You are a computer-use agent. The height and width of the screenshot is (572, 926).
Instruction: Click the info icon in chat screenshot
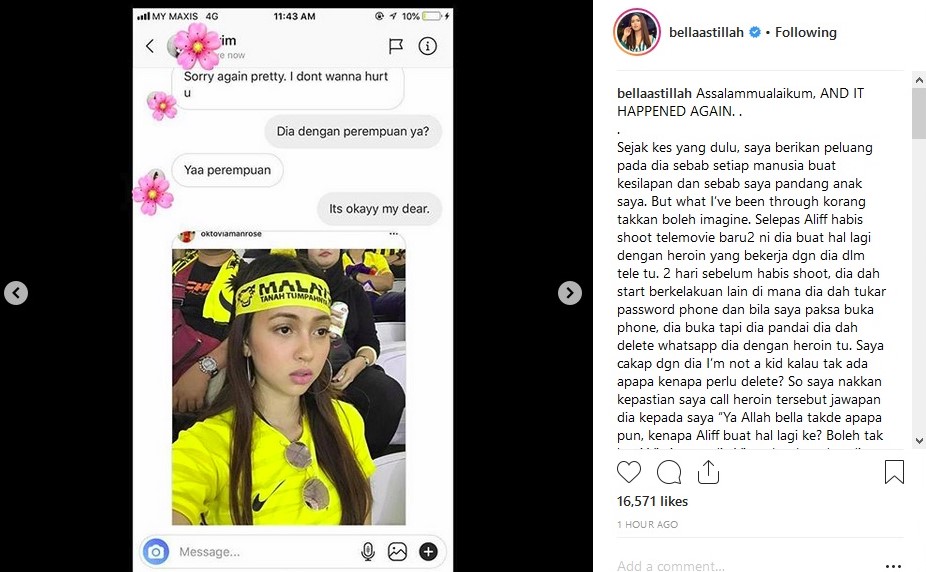[428, 46]
